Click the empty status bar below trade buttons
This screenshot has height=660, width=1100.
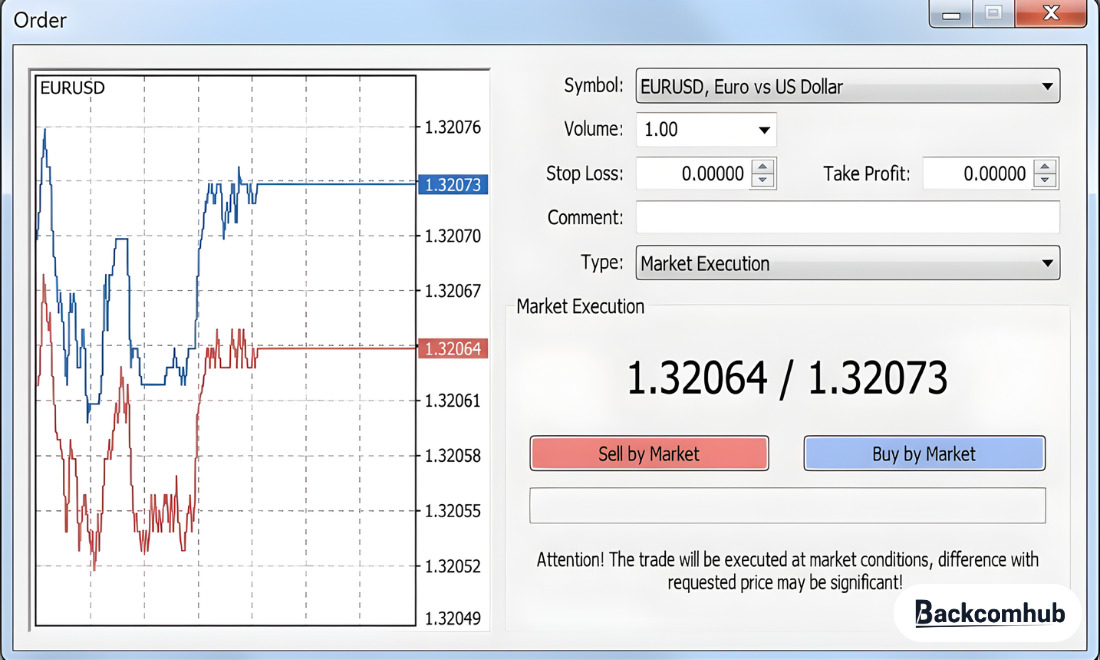[787, 505]
